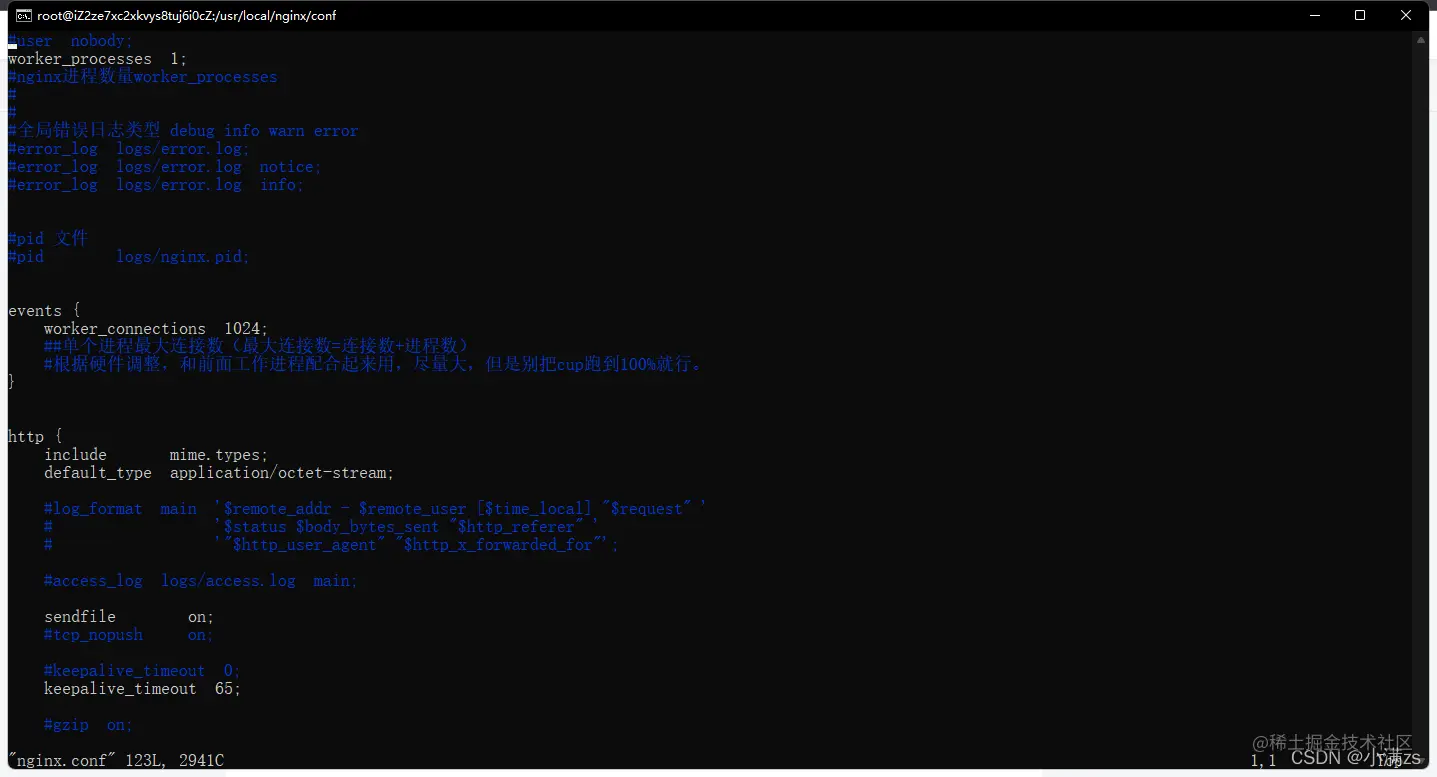Click the 'http {' line
The image size is (1437, 777).
coord(35,437)
